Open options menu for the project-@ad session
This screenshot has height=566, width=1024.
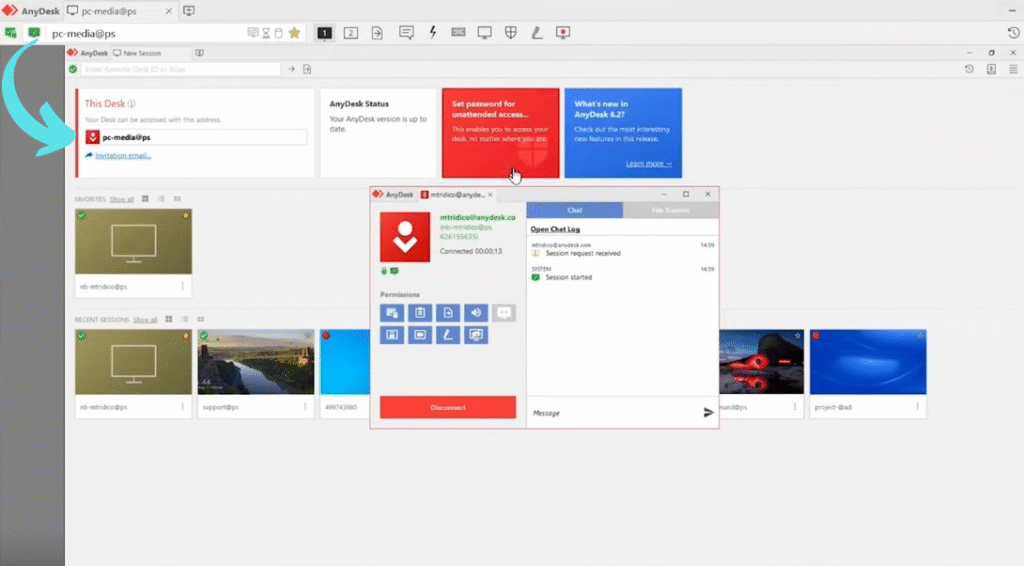918,407
